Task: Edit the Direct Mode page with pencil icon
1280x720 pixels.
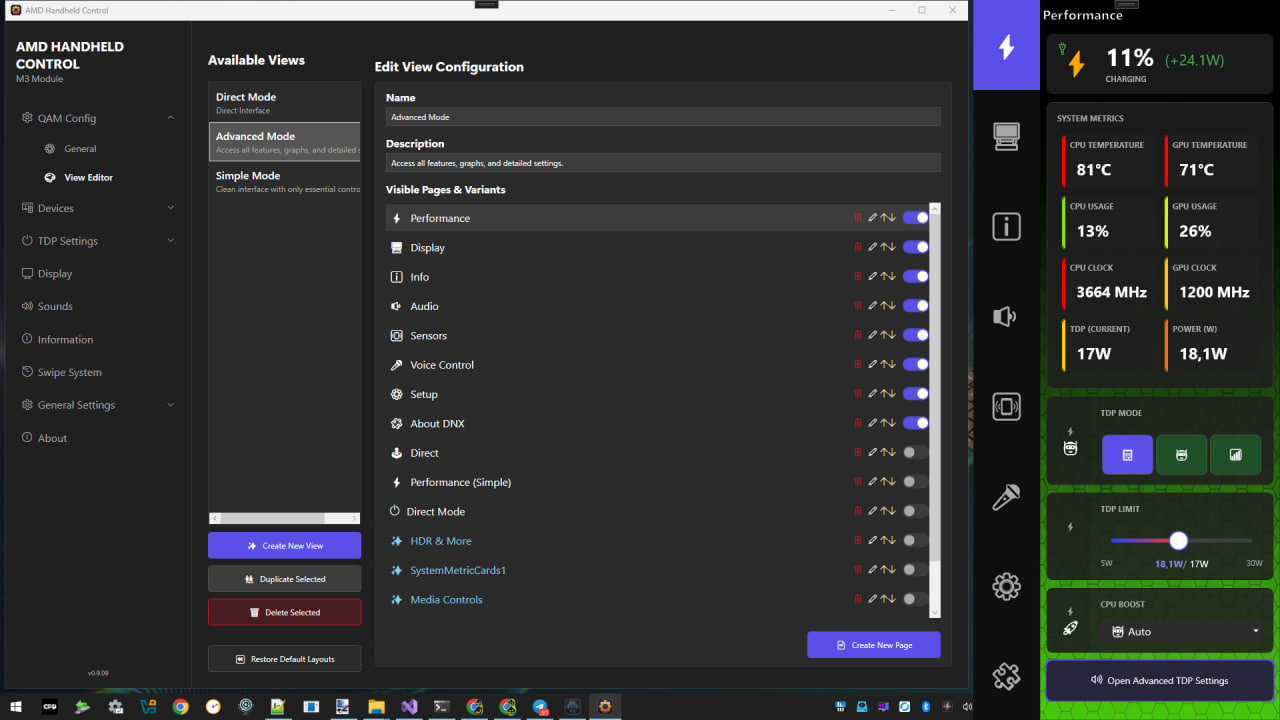Action: (872, 511)
